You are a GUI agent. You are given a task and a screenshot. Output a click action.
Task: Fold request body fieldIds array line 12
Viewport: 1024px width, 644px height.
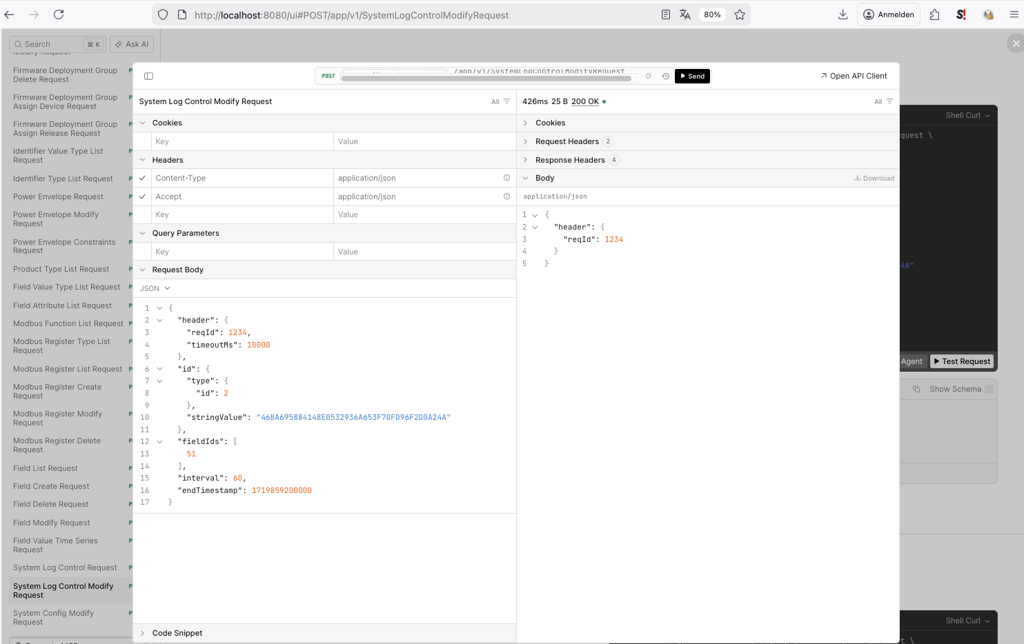coord(159,442)
